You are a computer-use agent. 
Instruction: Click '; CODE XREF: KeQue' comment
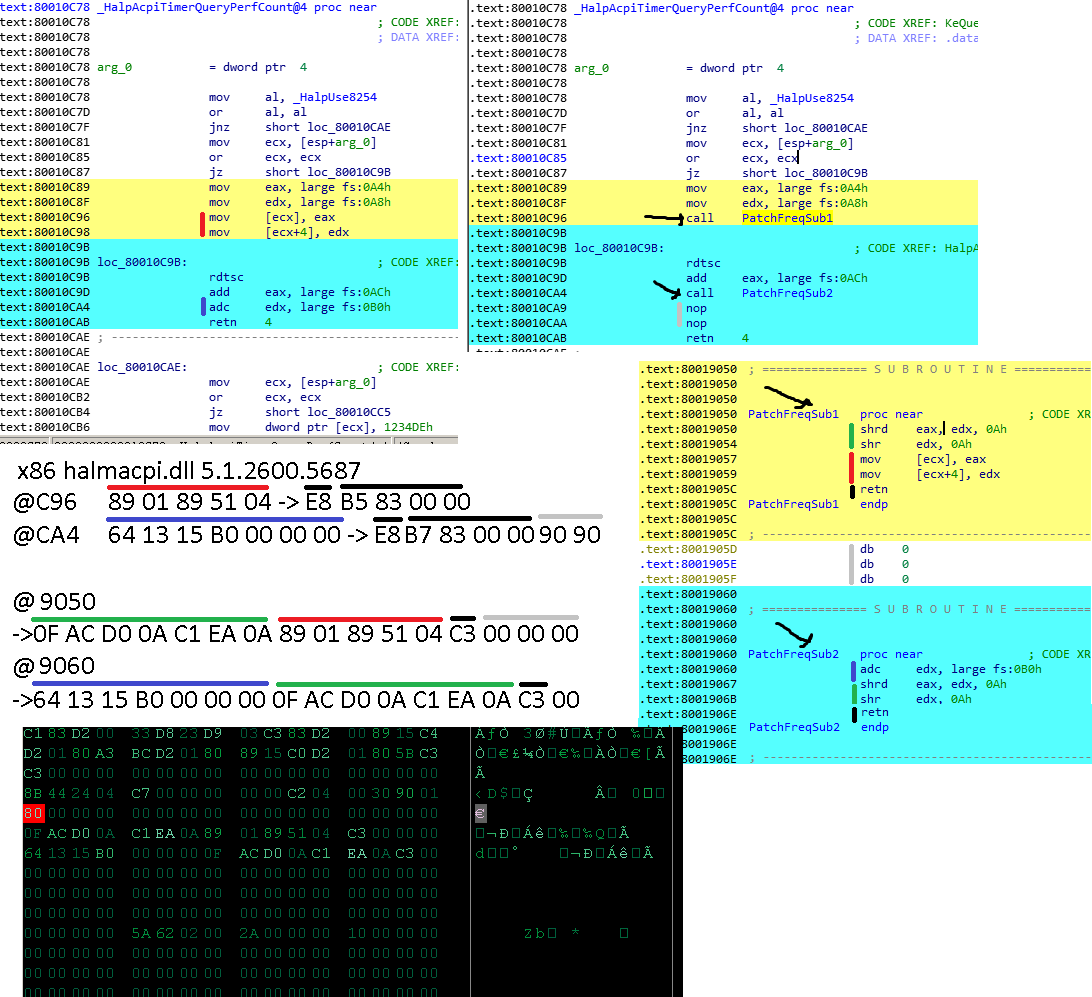[916, 23]
